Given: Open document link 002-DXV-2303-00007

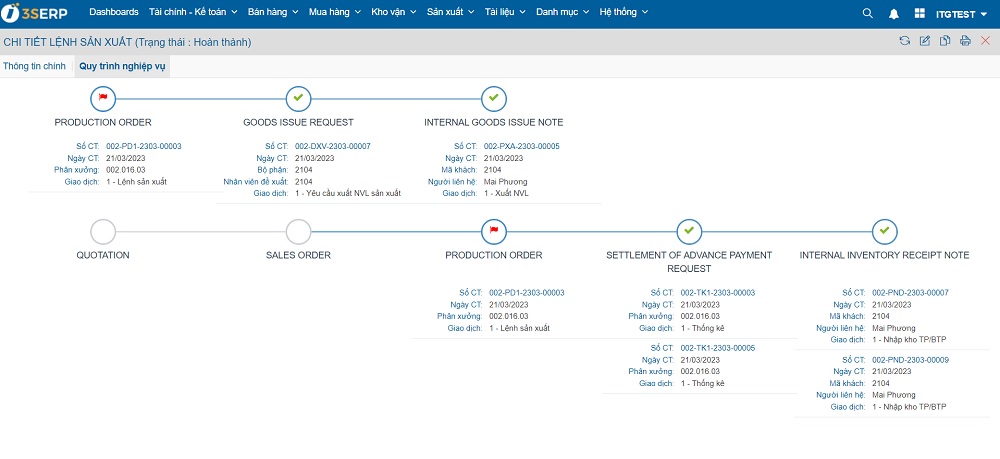Looking at the screenshot, I should (x=332, y=146).
